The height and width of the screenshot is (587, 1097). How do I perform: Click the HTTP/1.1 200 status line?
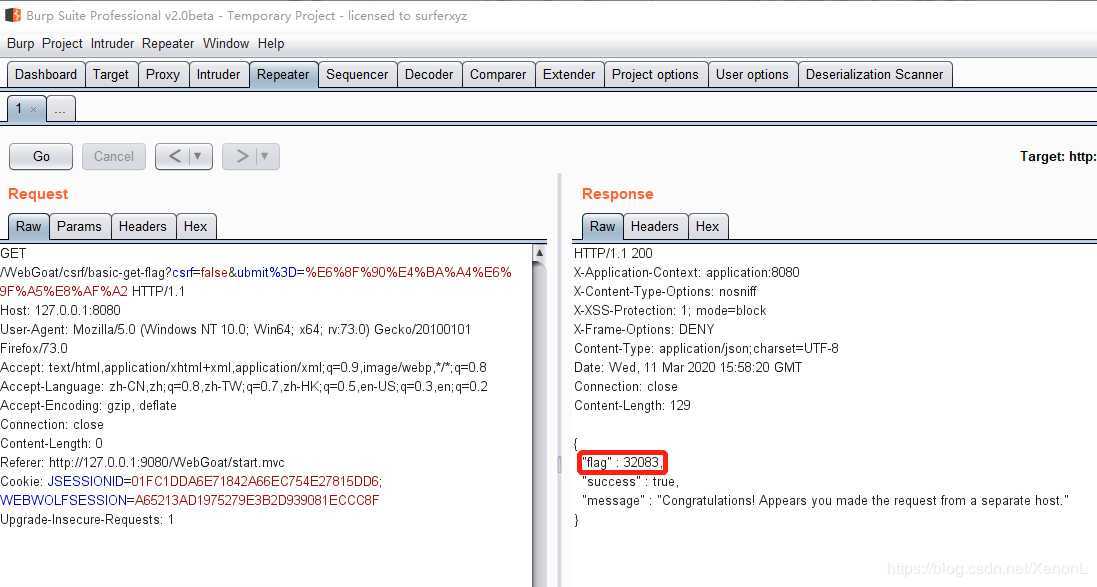613,253
